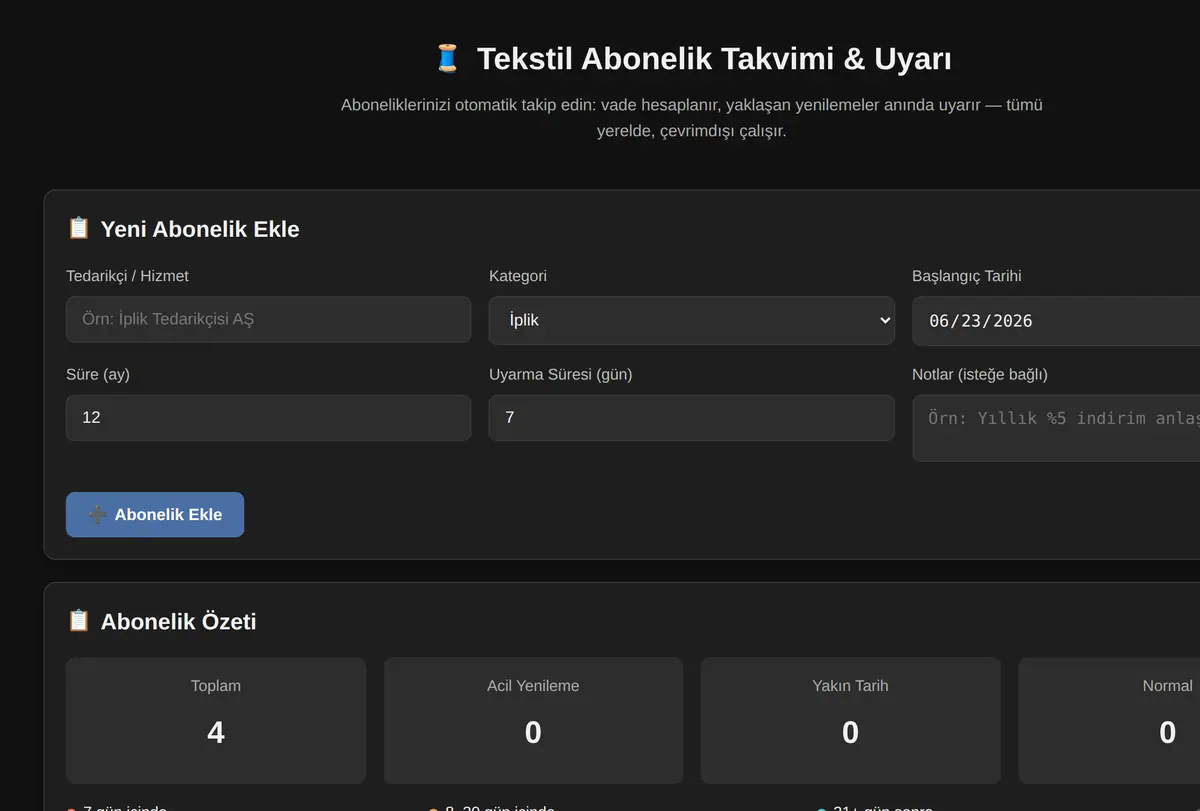Click the 'Tekstil Abonelik Takvimi & Uyarı' heading
Screen dimensions: 1200x811
pos(714,59)
